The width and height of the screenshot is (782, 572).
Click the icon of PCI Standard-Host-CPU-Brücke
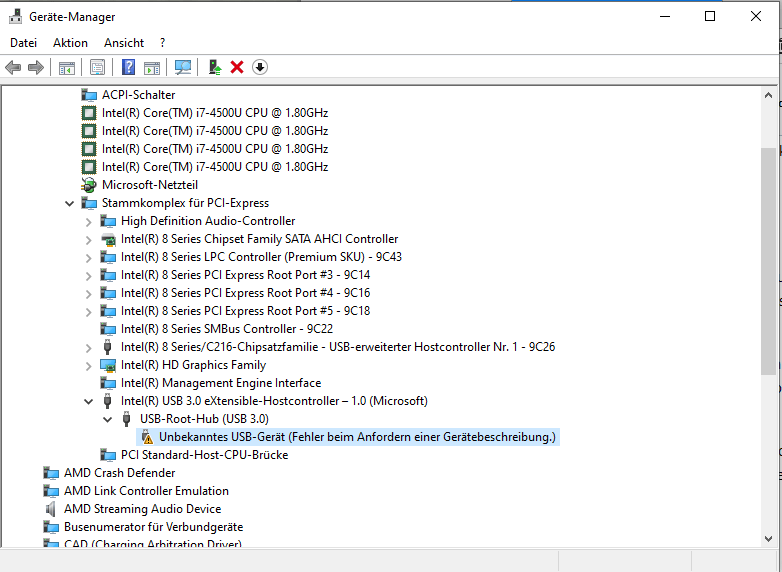[x=108, y=455]
